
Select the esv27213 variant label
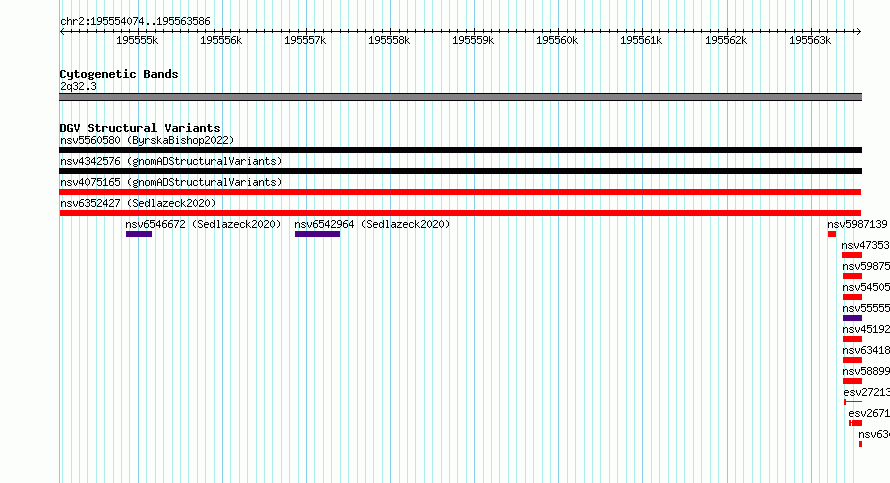point(867,392)
